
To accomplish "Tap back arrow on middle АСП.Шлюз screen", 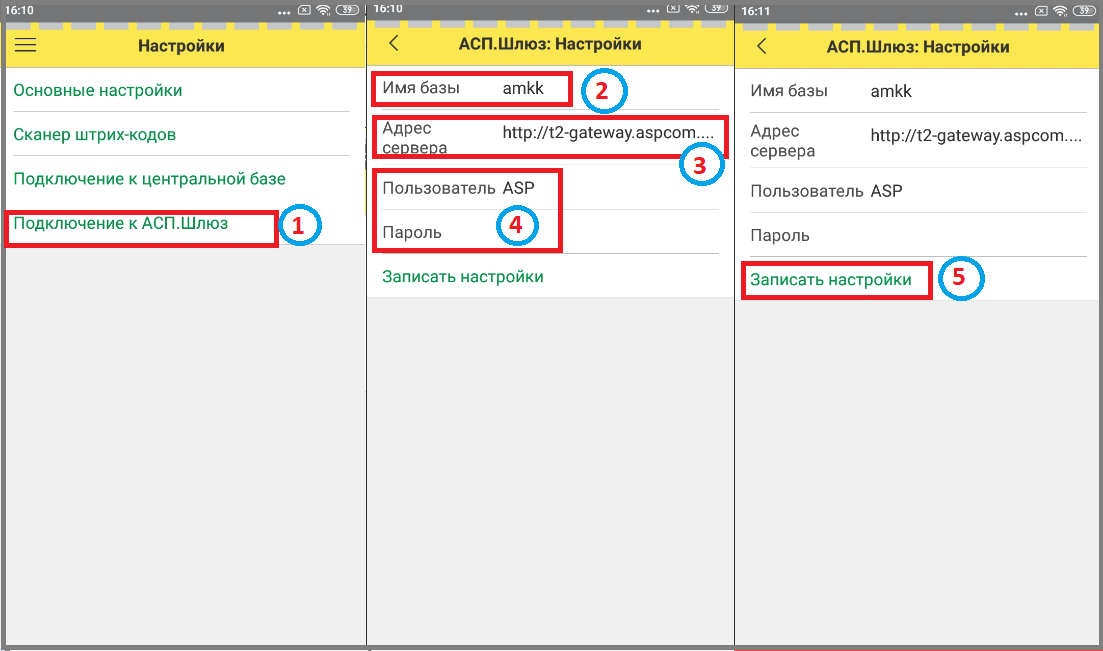I will pyautogui.click(x=394, y=44).
